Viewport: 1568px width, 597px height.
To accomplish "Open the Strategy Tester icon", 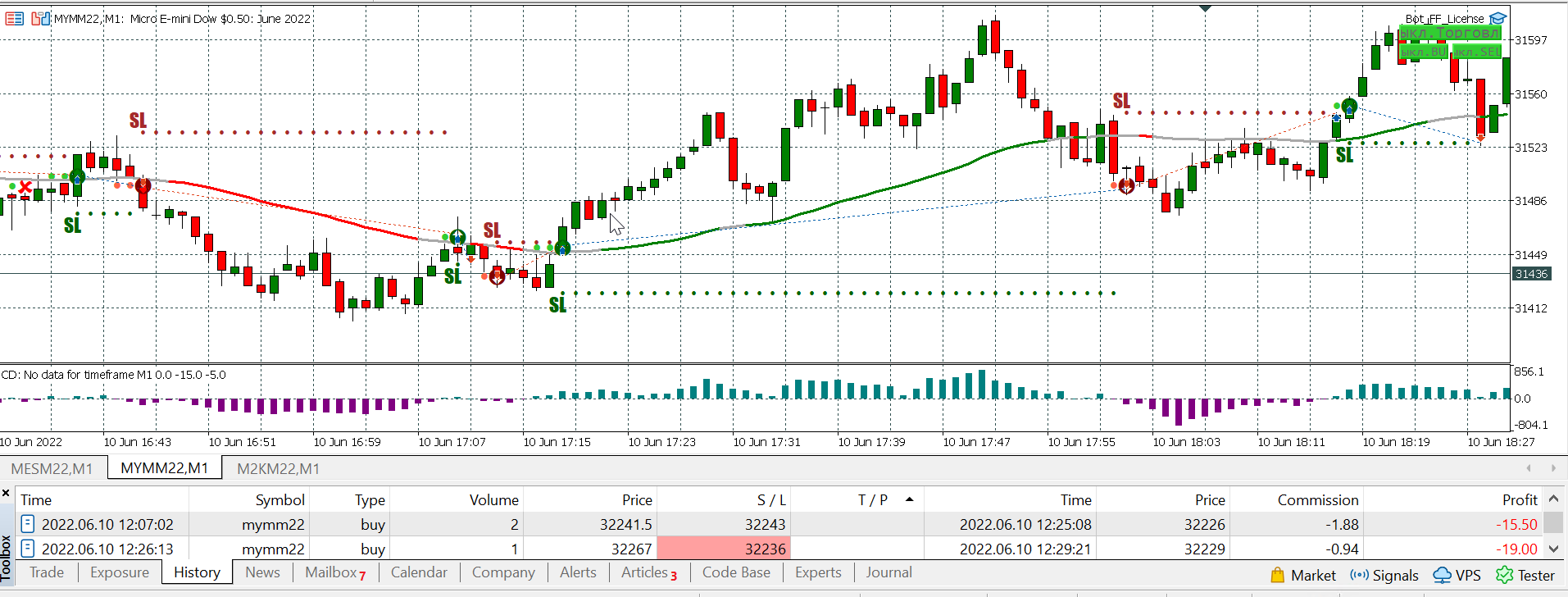I will click(1504, 576).
